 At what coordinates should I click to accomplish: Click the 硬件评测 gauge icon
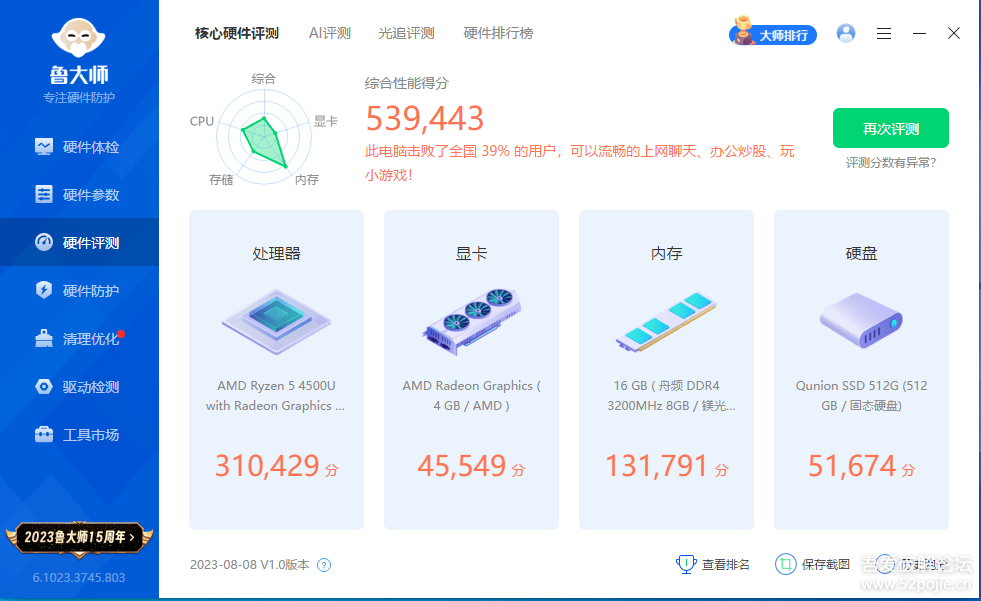[44, 242]
